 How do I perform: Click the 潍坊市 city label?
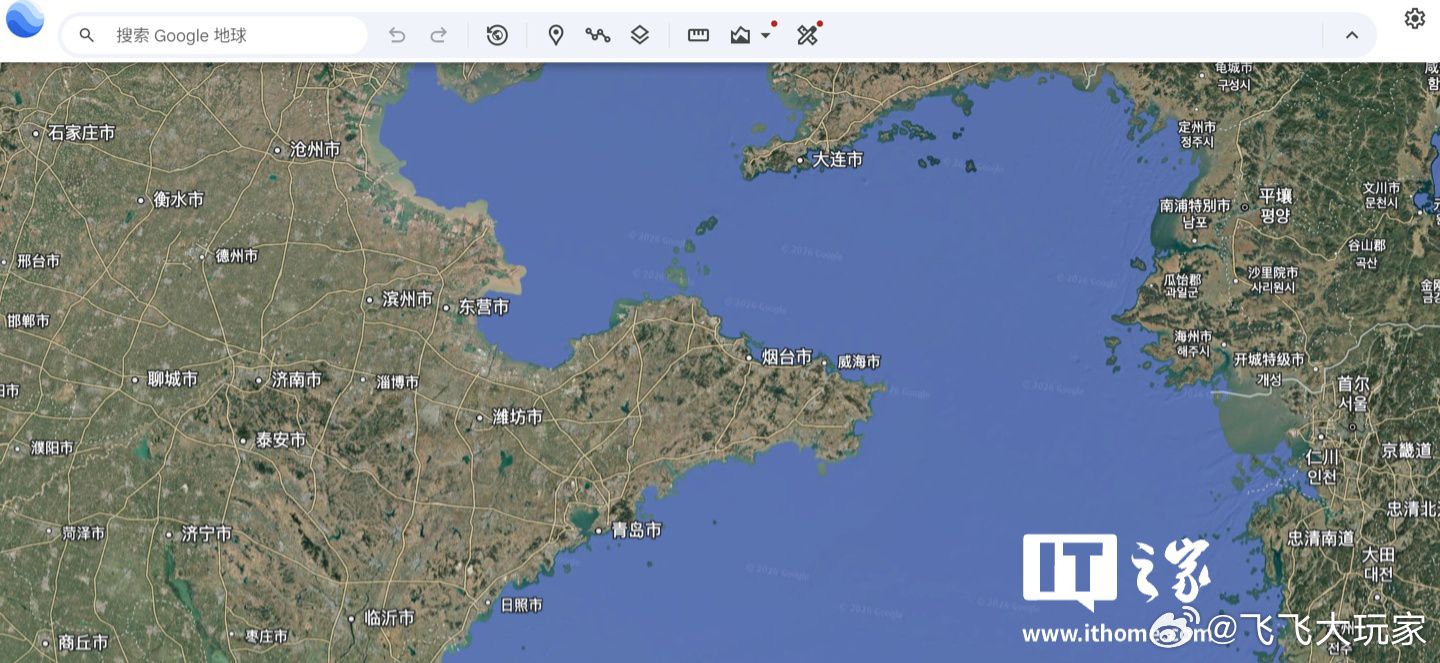[518, 417]
